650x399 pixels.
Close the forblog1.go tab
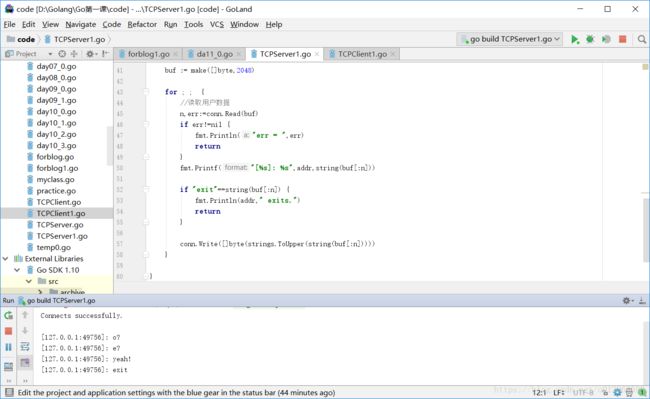pyautogui.click(x=175, y=54)
